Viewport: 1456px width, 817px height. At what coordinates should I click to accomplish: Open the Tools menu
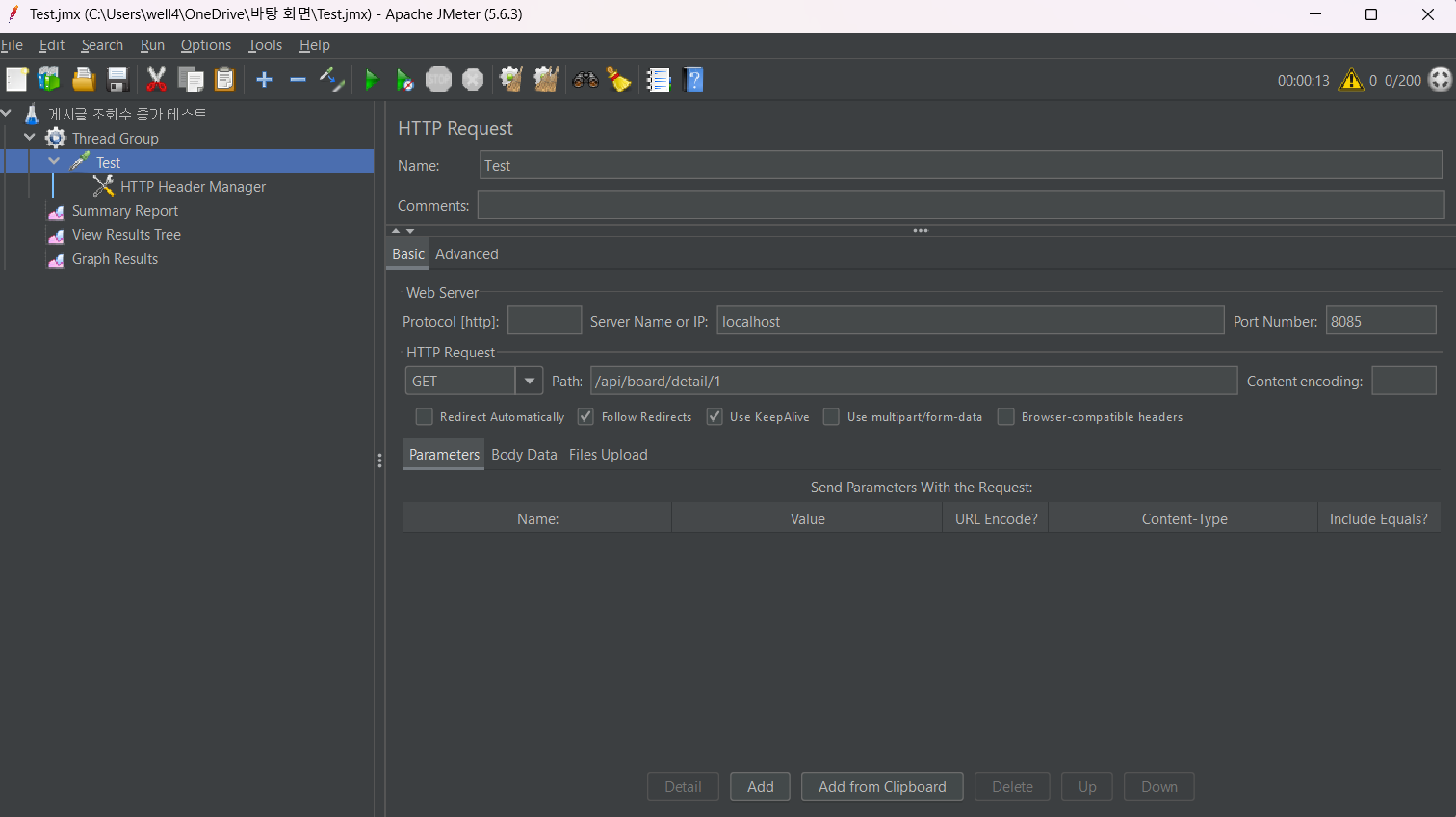pyautogui.click(x=265, y=45)
